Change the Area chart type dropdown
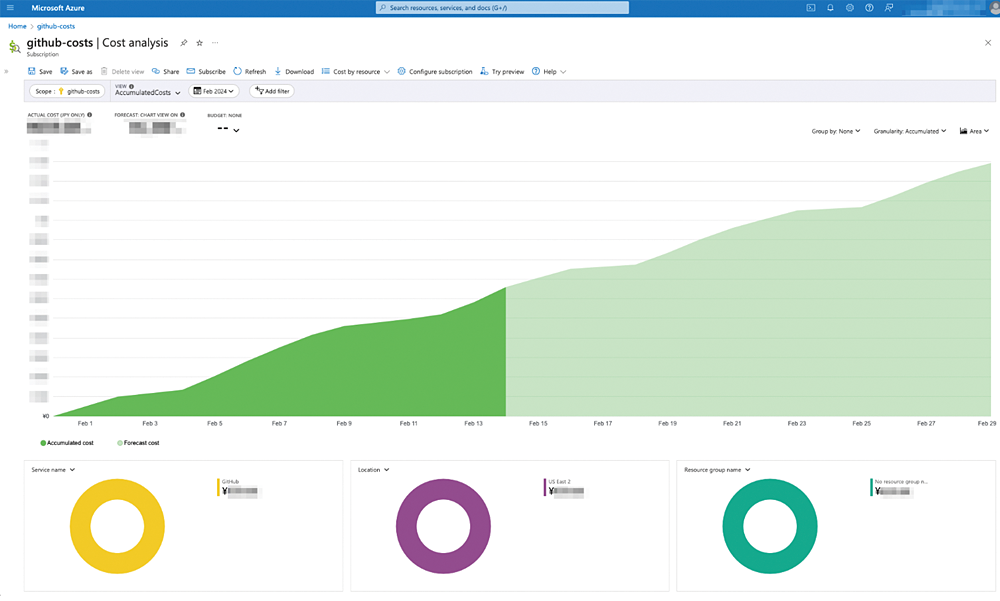Viewport: 1000px width, 601px height. (x=973, y=131)
